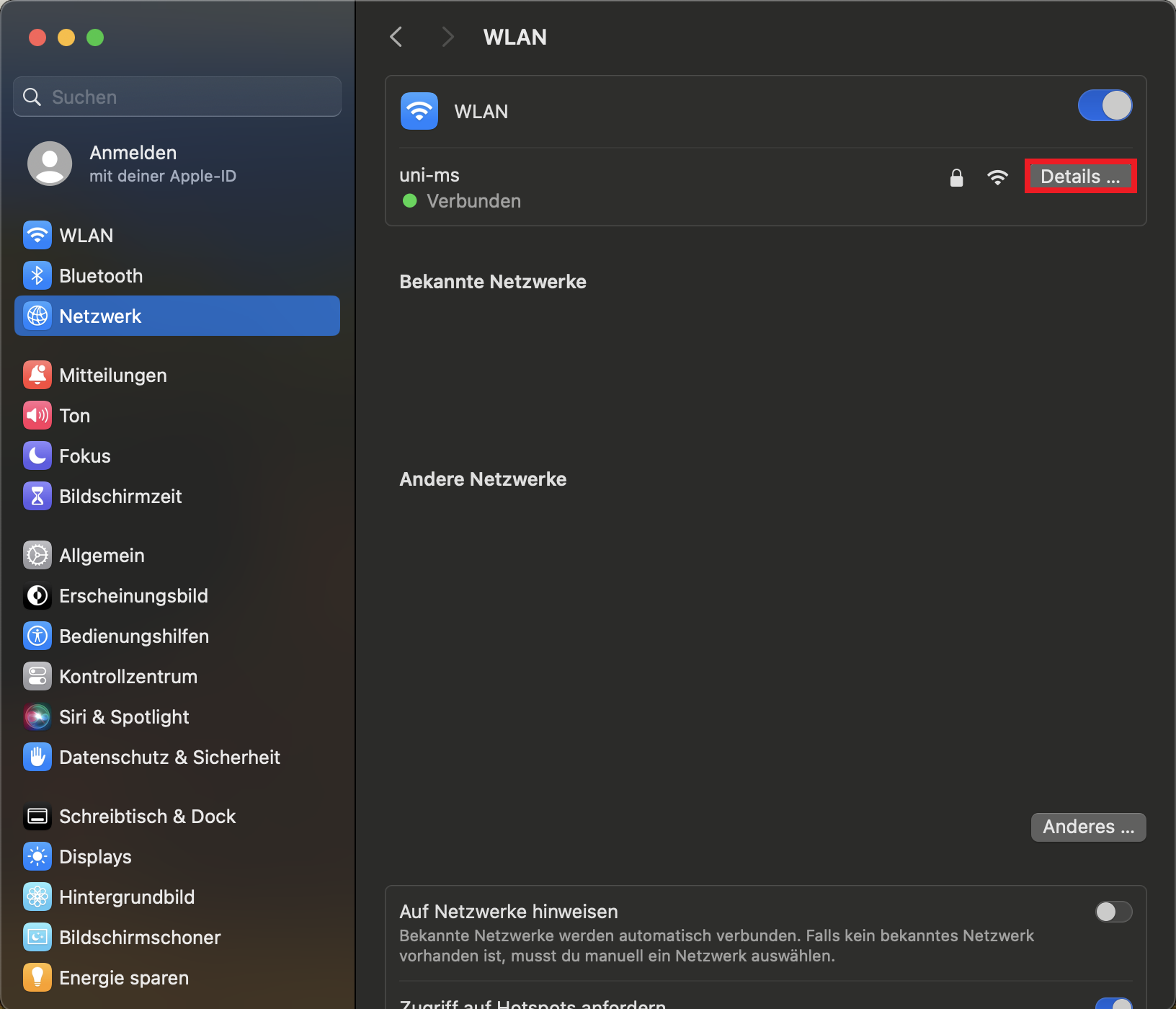
Task: Open Datenschutz & Sicherheit hand icon
Action: pyautogui.click(x=37, y=757)
